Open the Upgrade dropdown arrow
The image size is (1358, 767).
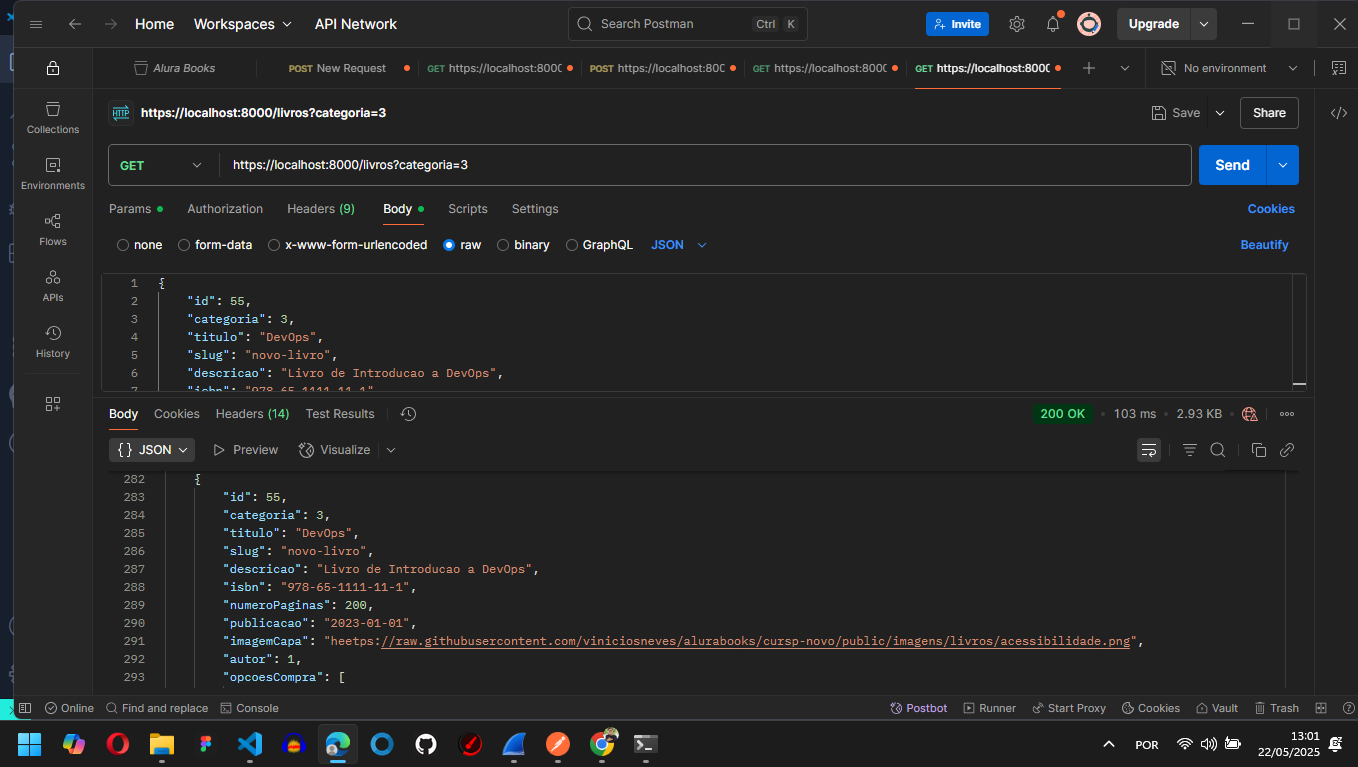click(1204, 24)
